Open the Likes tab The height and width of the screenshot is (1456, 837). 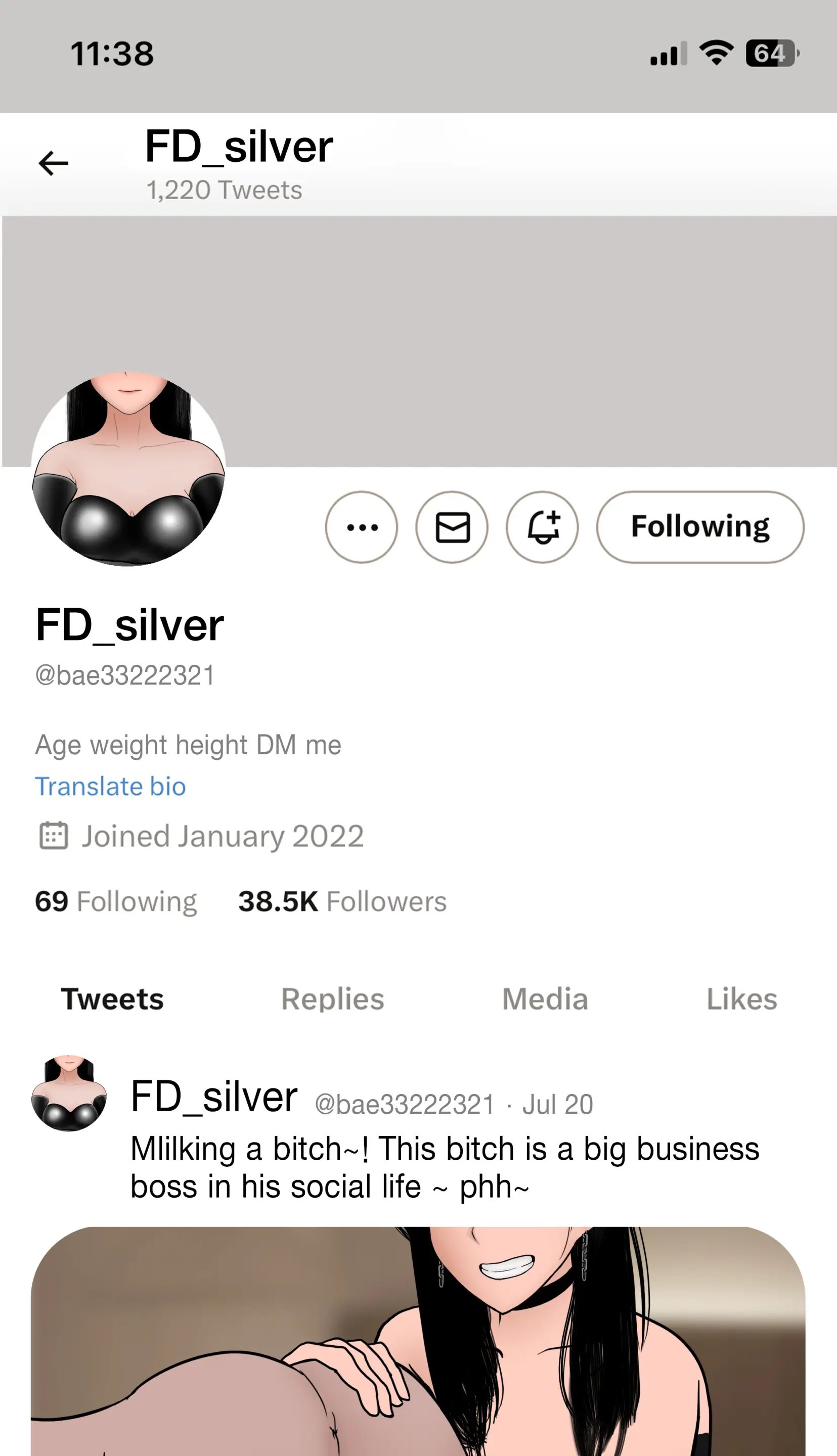click(x=741, y=999)
